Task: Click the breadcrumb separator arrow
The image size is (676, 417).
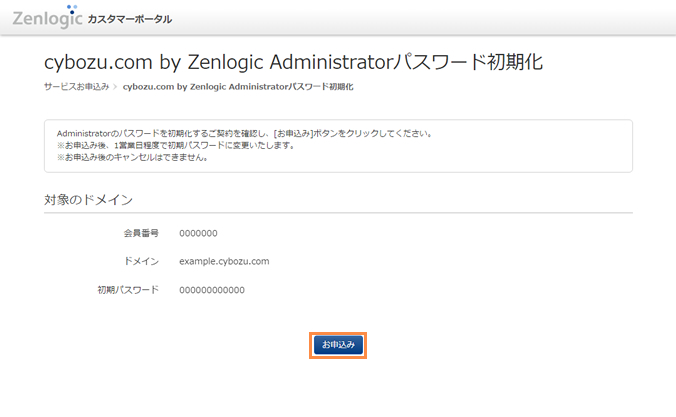Action: pyautogui.click(x=116, y=87)
